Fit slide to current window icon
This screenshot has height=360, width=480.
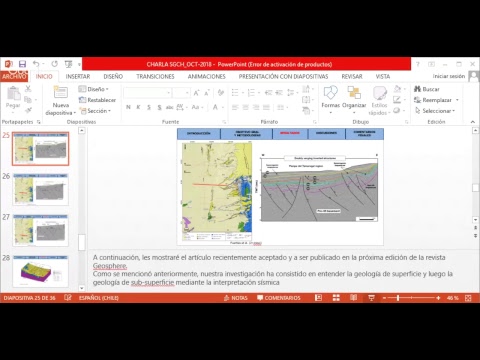(x=468, y=298)
